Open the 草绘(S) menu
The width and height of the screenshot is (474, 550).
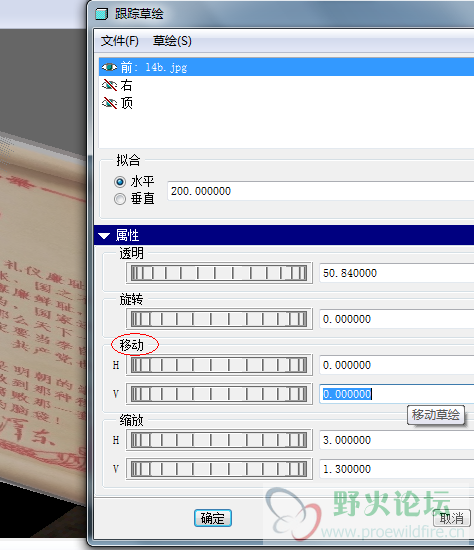pos(172,41)
